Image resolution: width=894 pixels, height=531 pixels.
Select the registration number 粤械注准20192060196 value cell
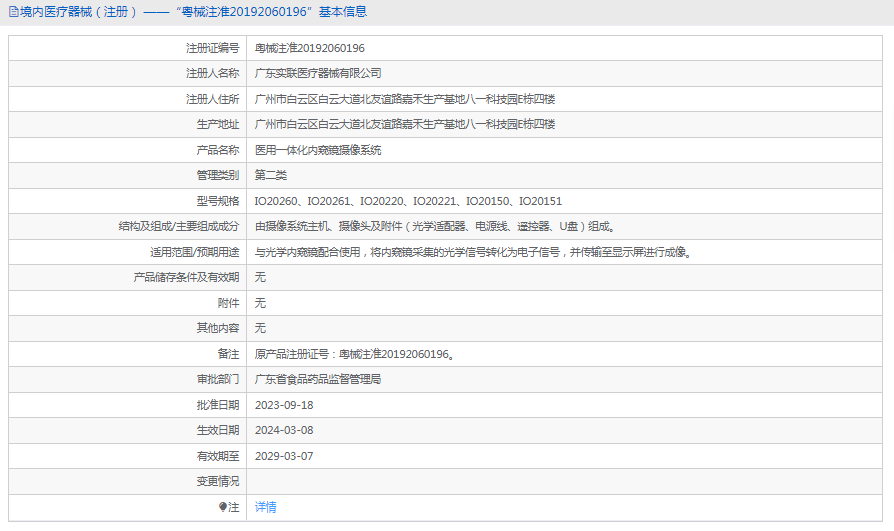309,48
